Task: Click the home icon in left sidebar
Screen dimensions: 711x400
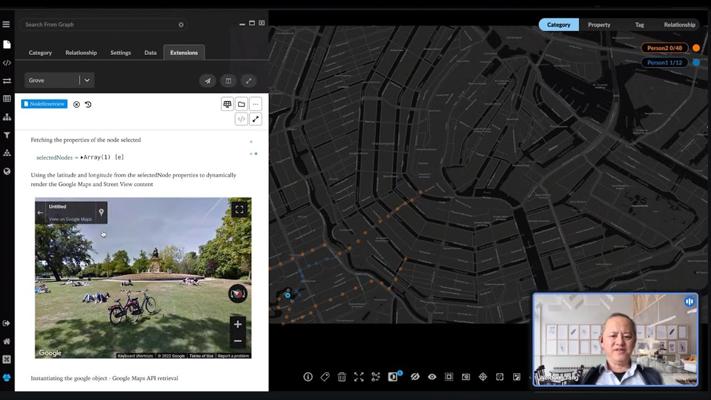Action: 7,341
